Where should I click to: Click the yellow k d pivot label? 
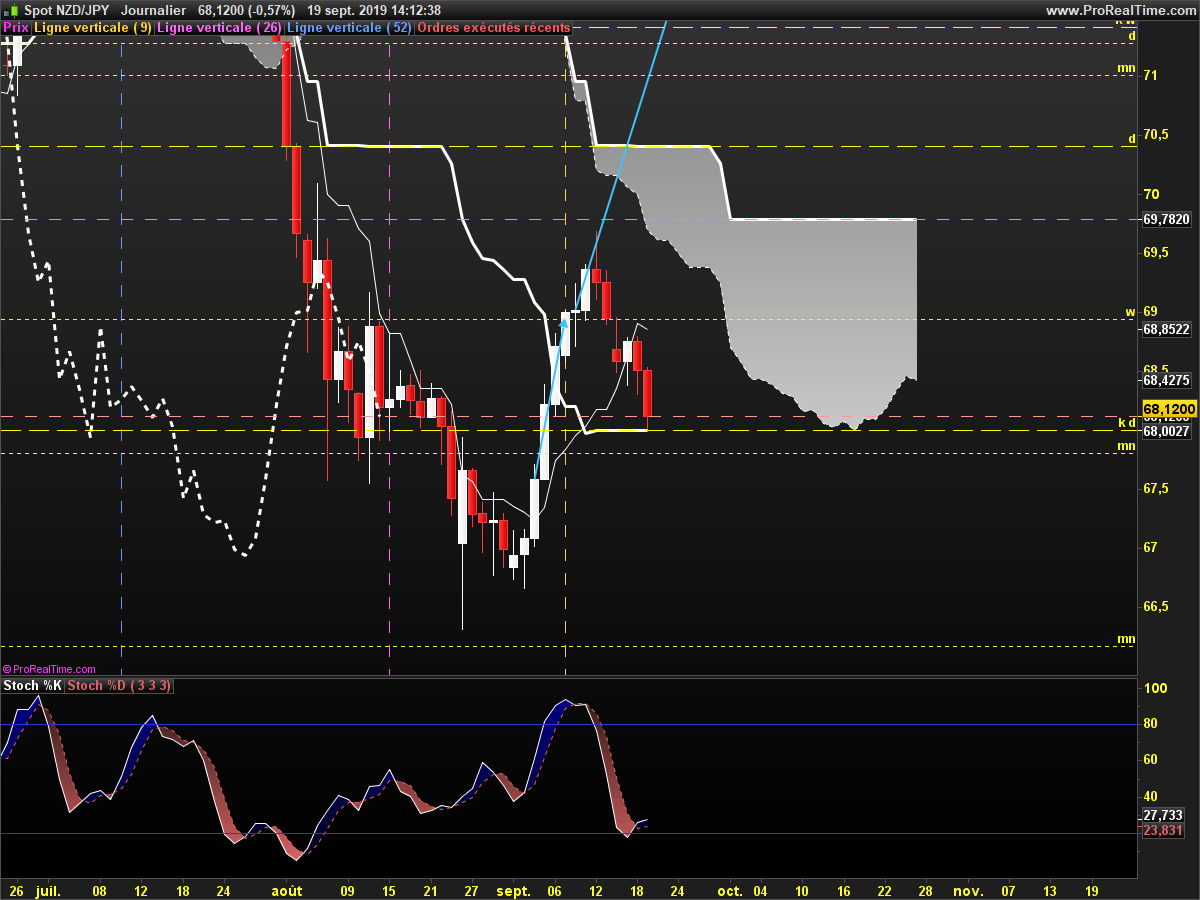coord(1126,422)
